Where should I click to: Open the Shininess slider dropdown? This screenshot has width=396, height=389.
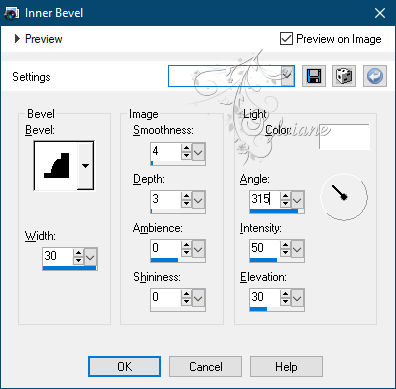(198, 298)
